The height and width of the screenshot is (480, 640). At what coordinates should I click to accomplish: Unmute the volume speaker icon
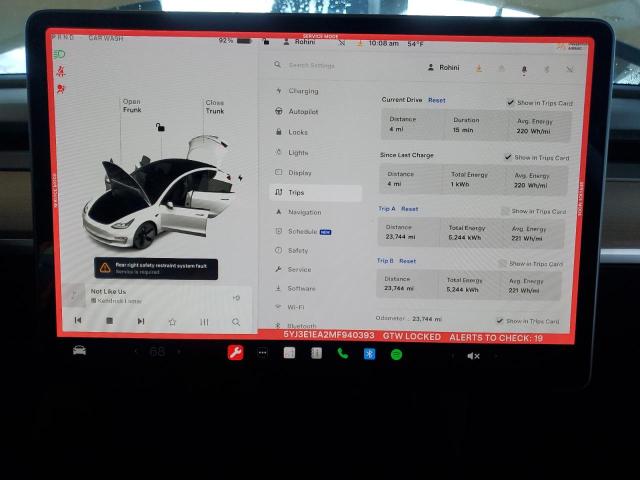click(x=473, y=356)
